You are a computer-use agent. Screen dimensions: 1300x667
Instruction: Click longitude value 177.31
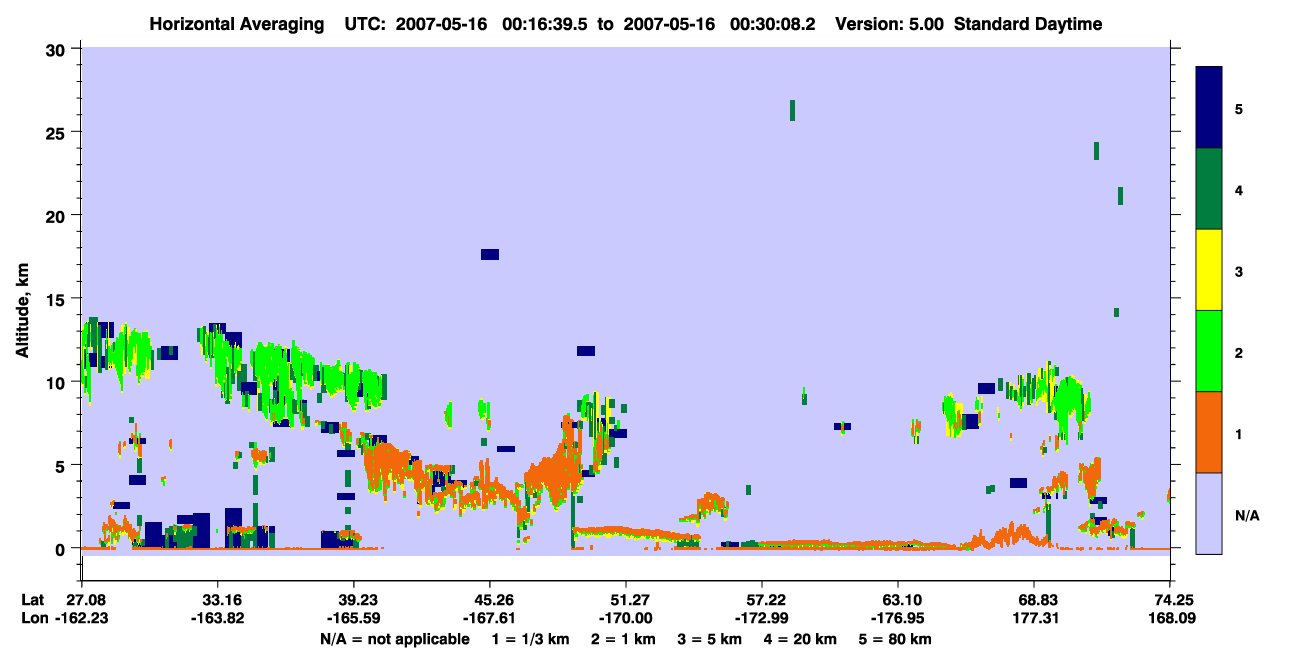[1034, 618]
